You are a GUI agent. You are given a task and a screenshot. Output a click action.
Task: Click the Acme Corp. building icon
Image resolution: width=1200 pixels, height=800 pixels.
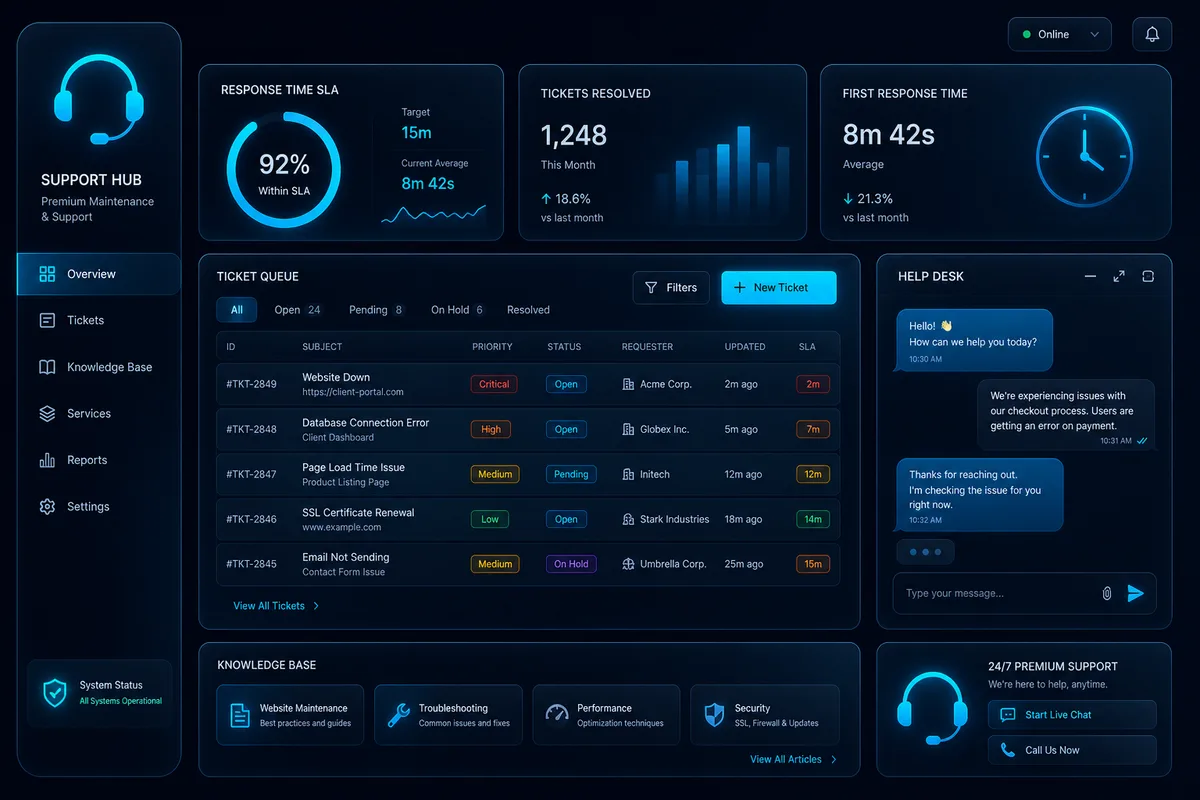point(628,384)
